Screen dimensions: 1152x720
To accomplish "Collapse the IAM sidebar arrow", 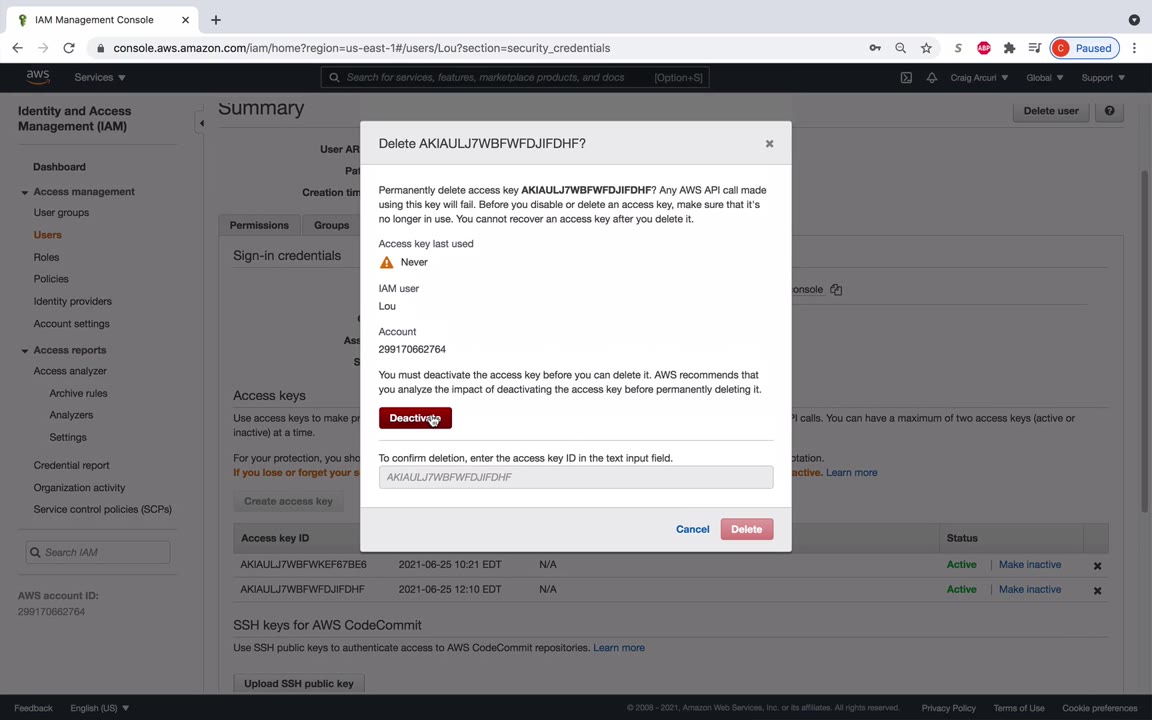I will pyautogui.click(x=201, y=123).
